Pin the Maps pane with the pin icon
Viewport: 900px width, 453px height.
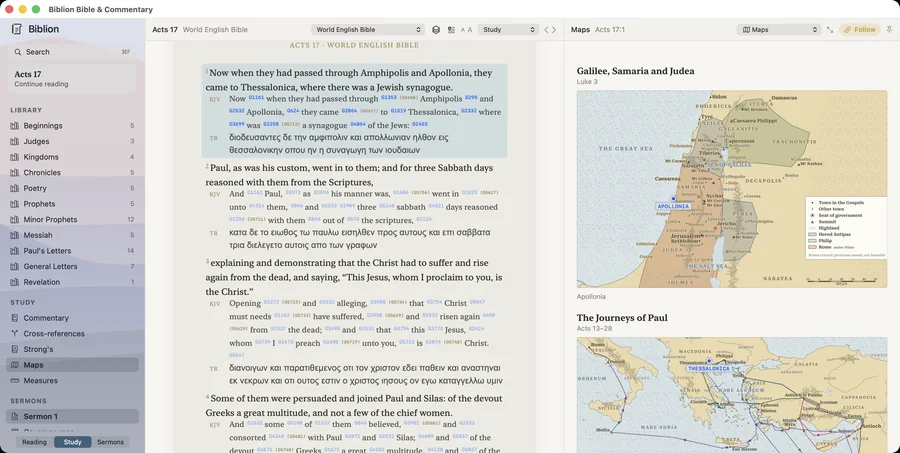(x=890, y=30)
